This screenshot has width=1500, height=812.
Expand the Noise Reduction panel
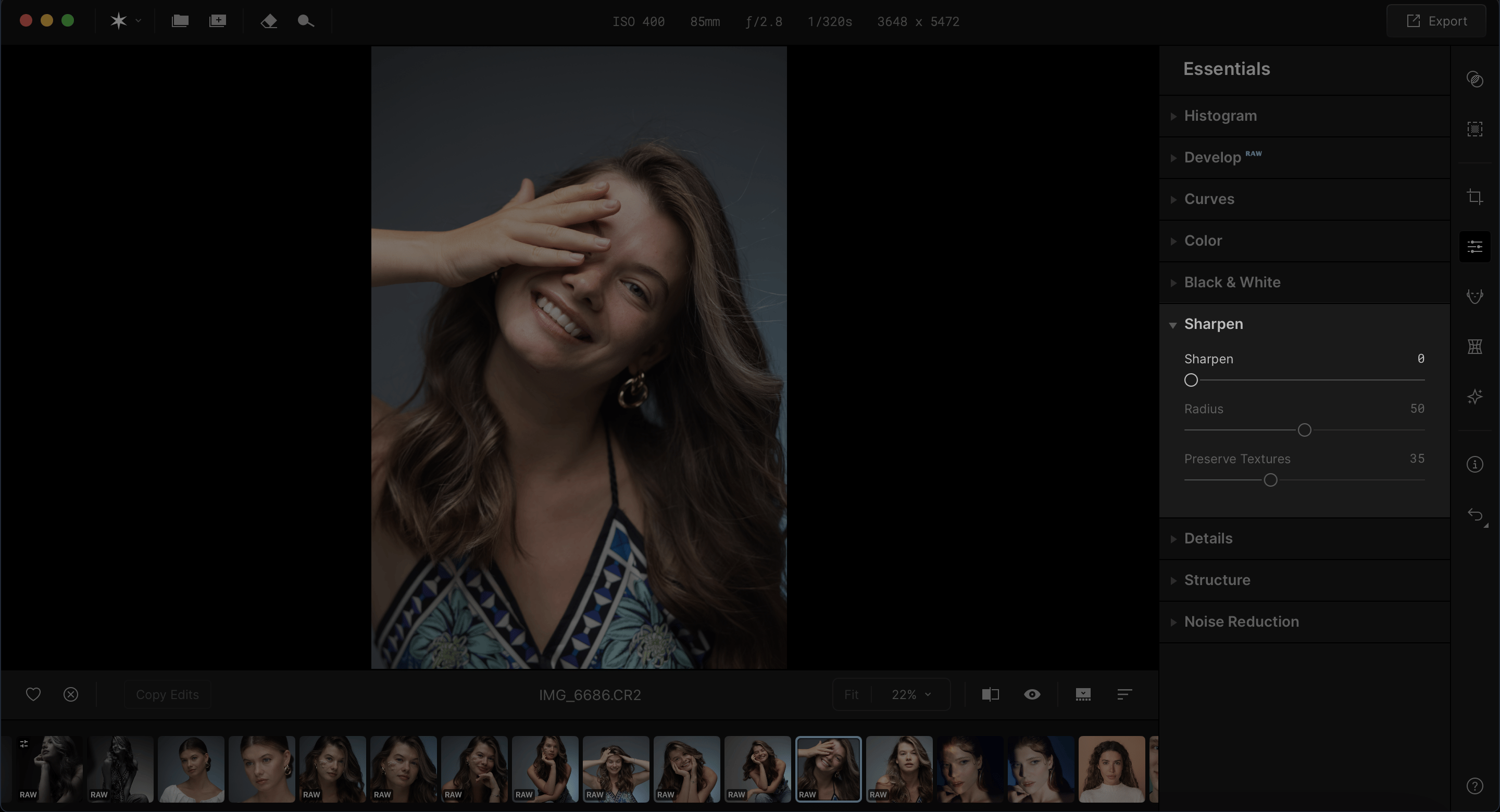pos(1241,621)
